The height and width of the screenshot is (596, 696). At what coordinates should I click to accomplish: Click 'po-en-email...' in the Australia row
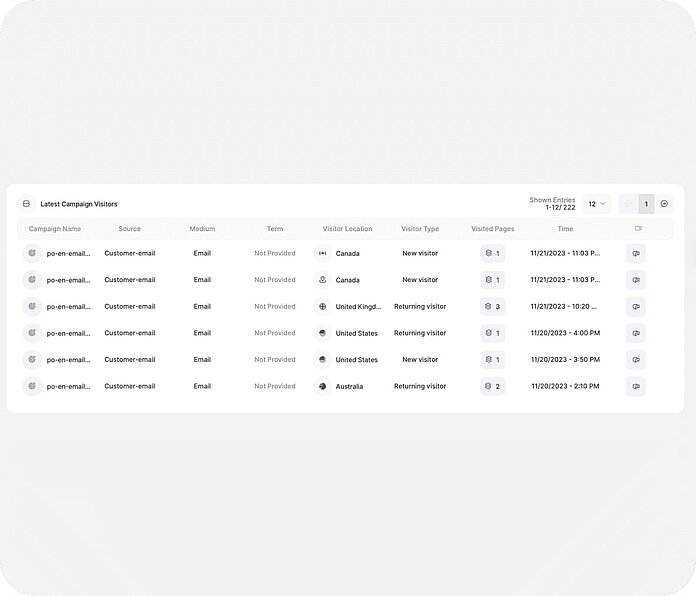click(68, 386)
